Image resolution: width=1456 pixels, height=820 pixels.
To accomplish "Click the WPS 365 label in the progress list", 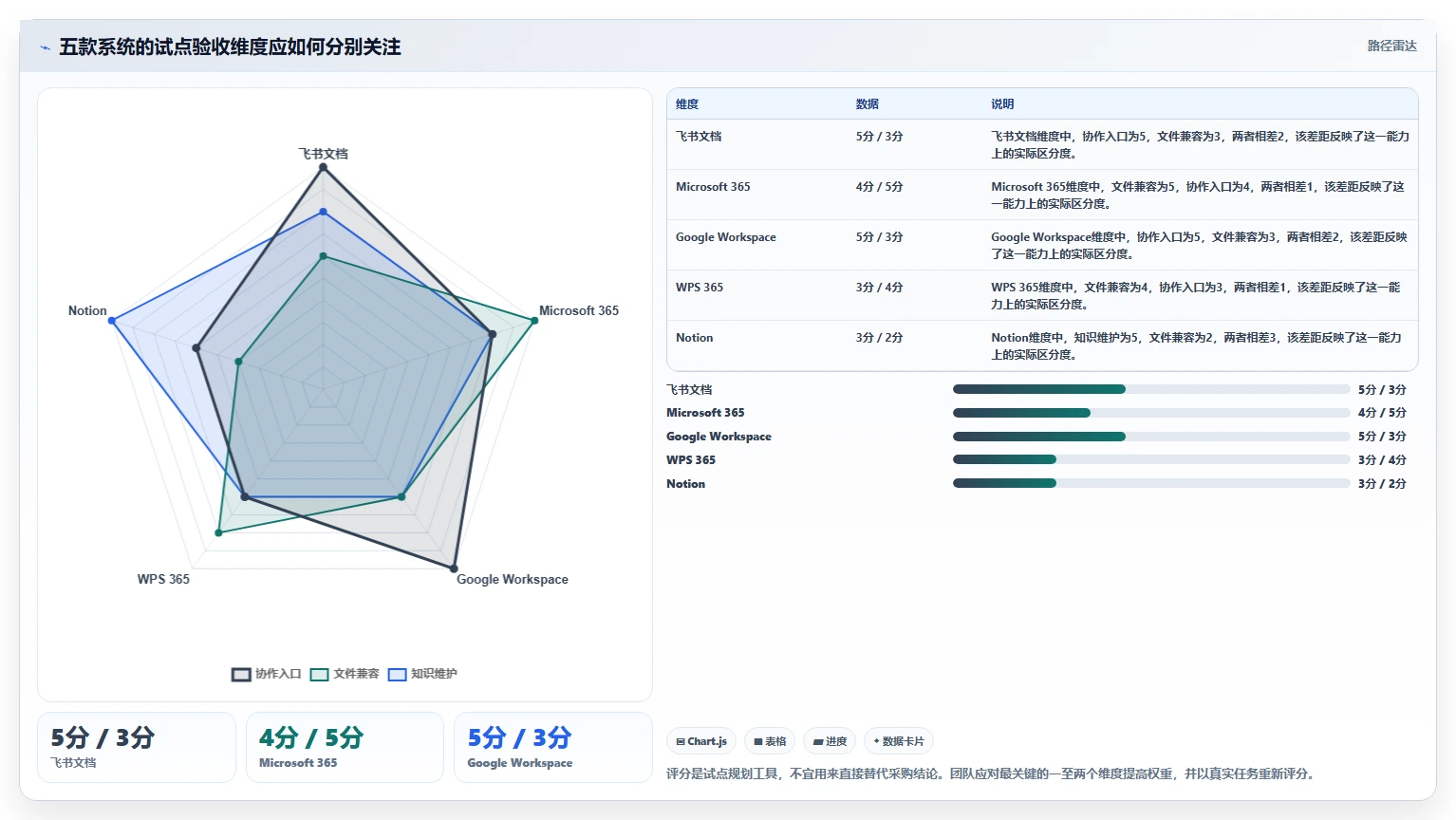I will coord(691,460).
